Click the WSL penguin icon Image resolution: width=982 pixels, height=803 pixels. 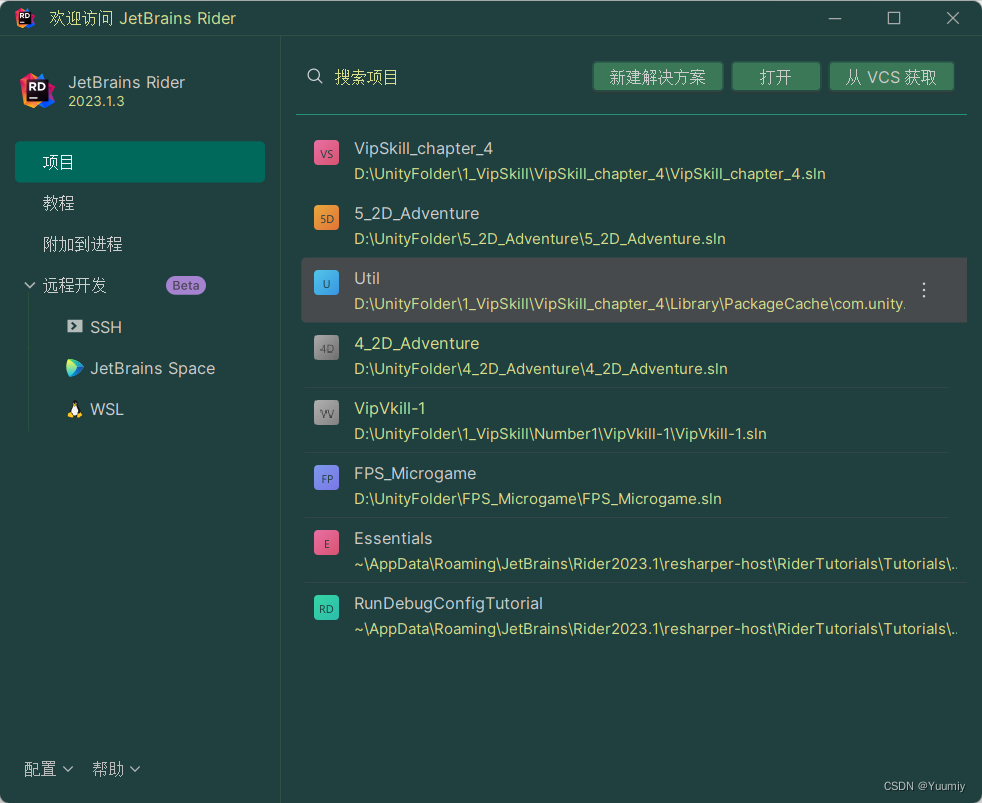pos(74,409)
